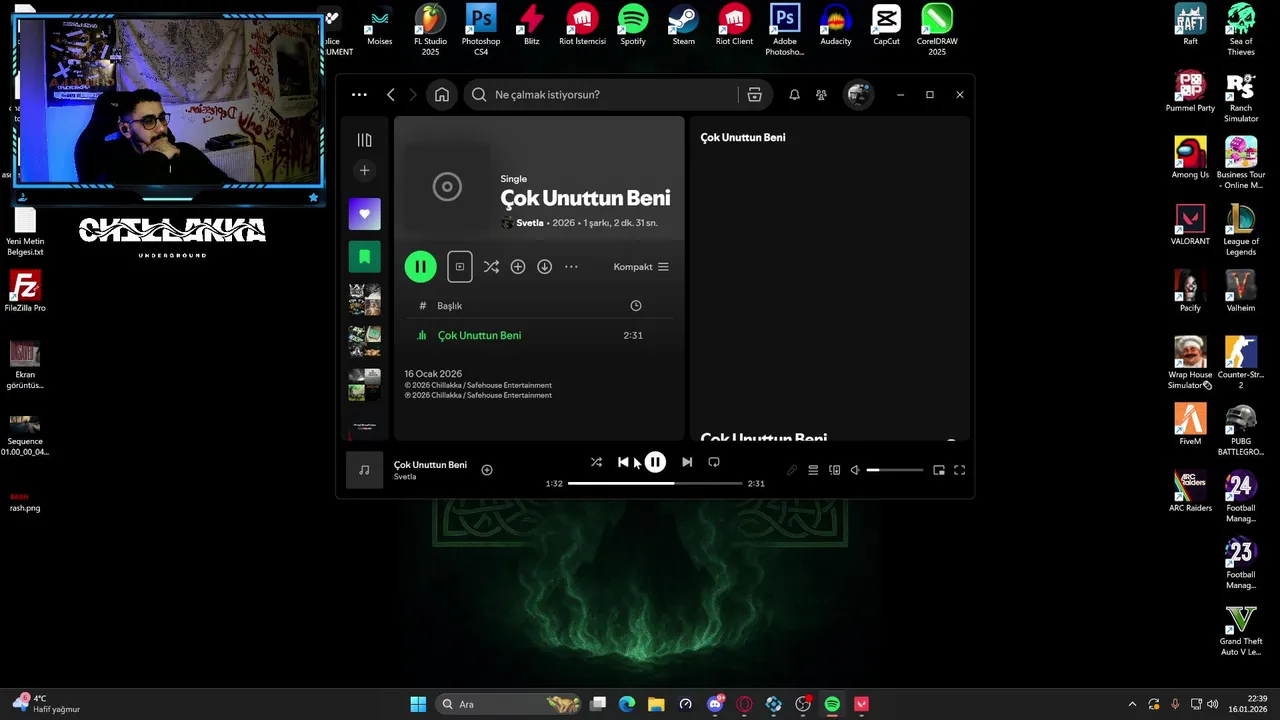Image resolution: width=1280 pixels, height=720 pixels.
Task: Open FL Studio 2025 desktop shortcut
Action: 430,30
